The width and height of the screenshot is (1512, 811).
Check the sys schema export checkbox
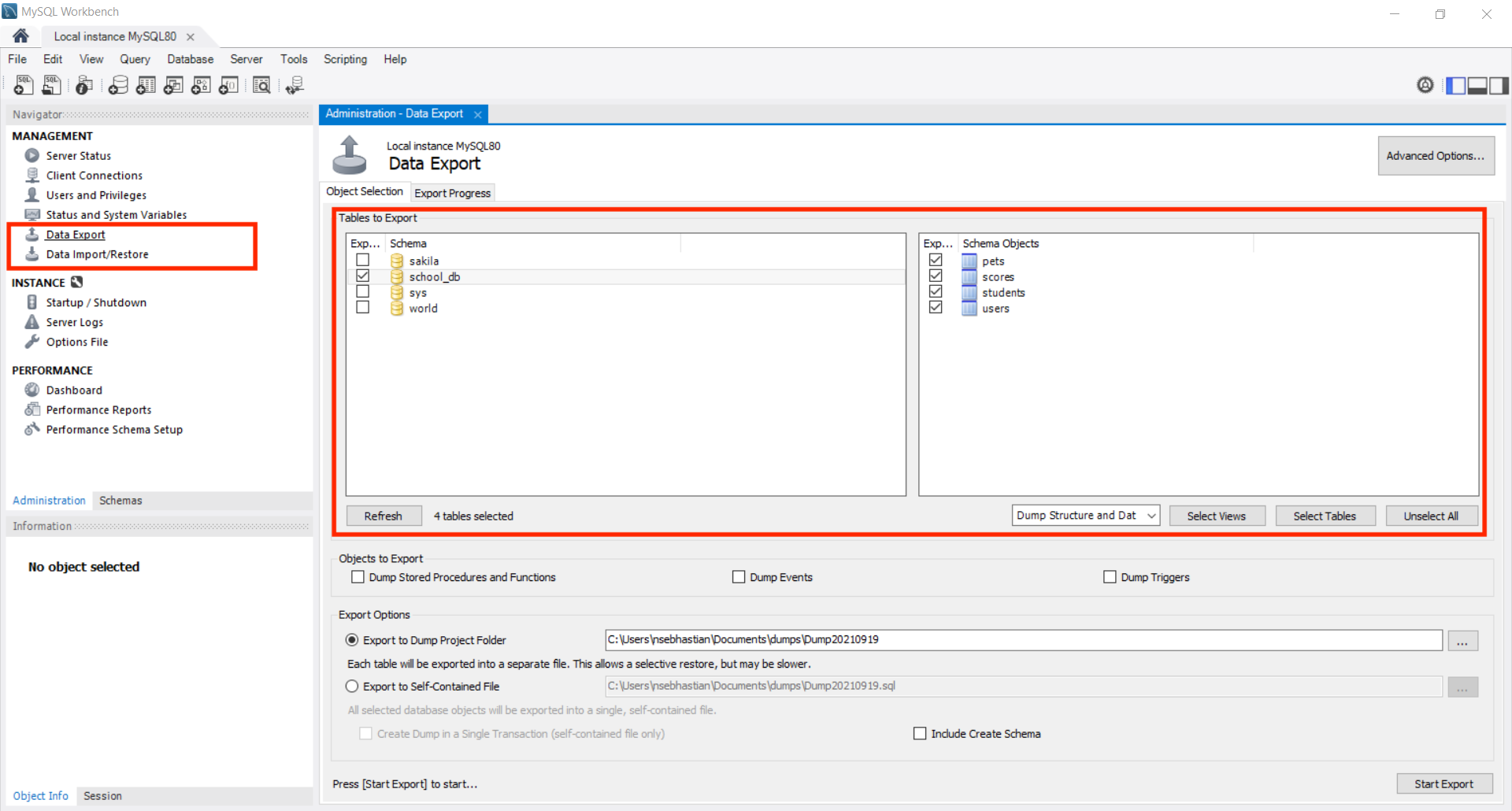click(x=362, y=291)
